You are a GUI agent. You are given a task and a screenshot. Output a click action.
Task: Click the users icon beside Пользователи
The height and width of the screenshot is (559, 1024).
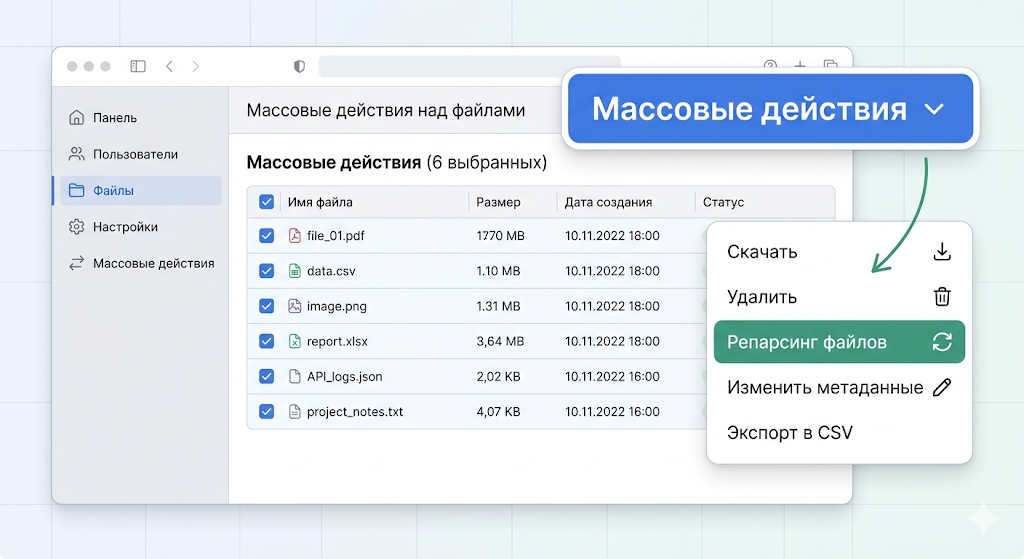click(76, 154)
